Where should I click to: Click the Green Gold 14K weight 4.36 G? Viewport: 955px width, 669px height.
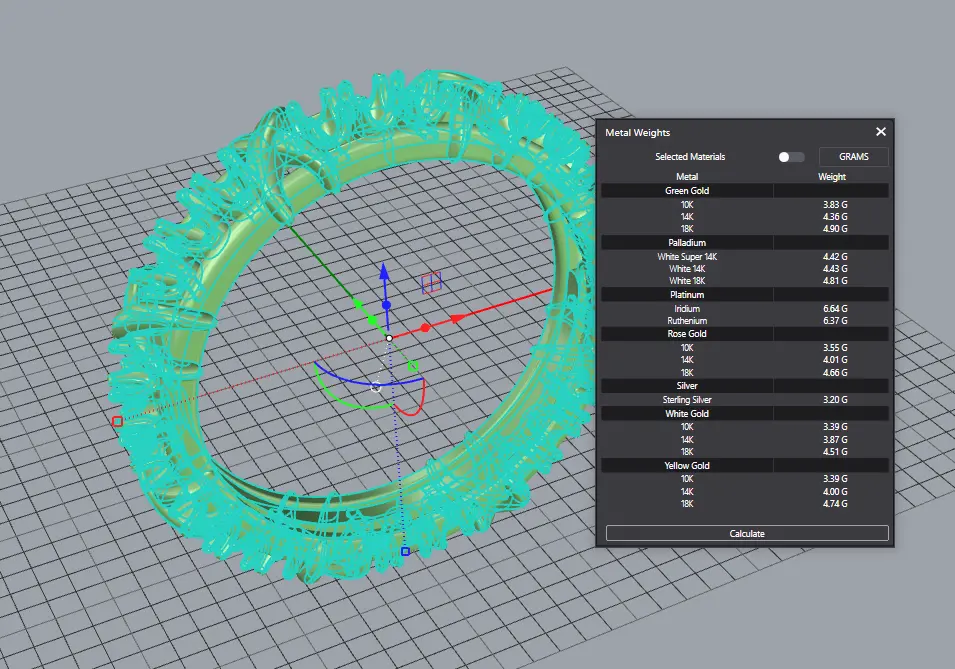[x=835, y=216]
